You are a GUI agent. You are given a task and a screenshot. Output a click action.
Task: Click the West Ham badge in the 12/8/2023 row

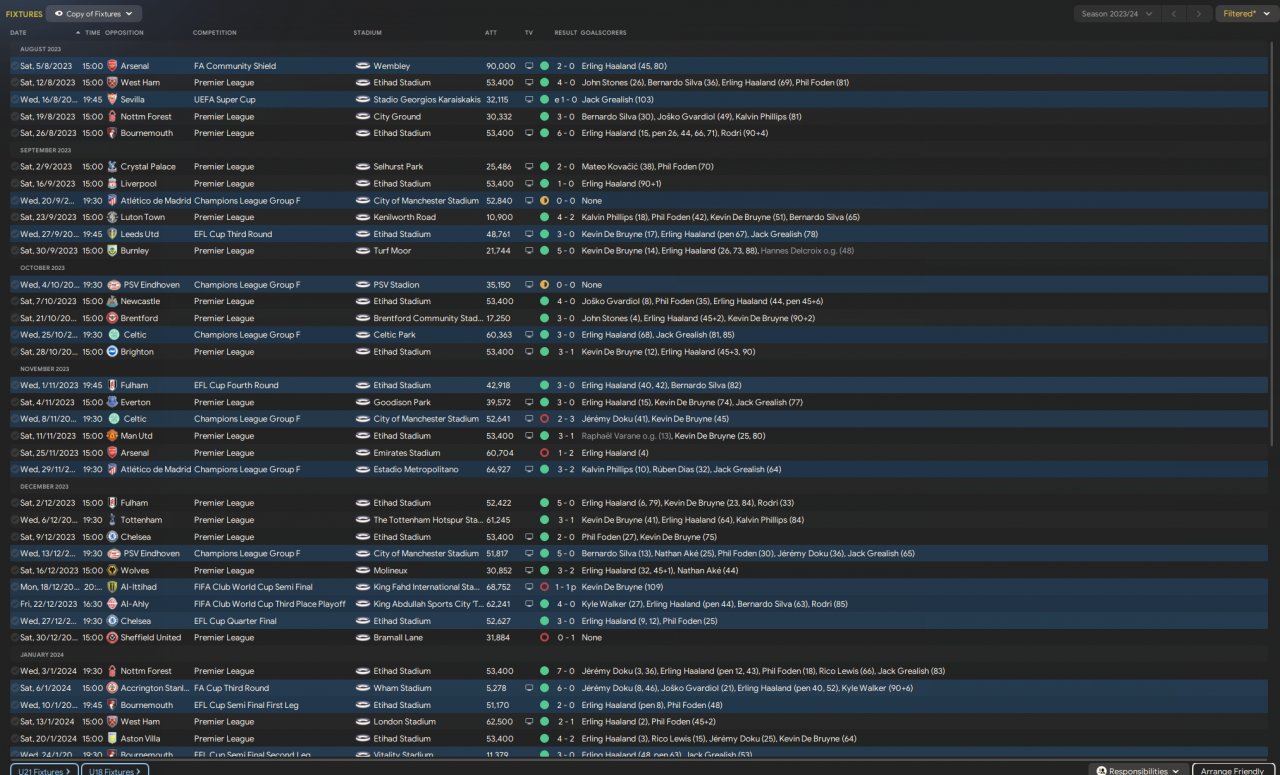pos(113,83)
